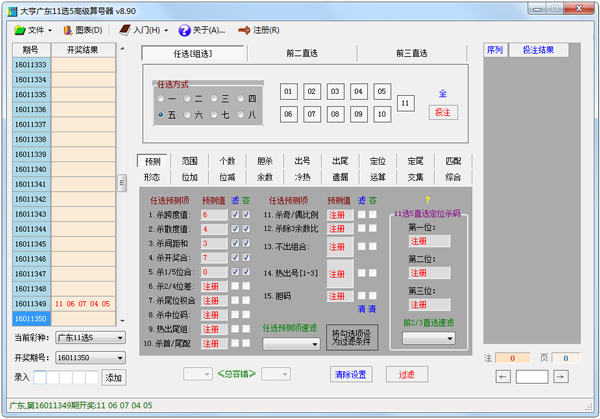Click page number field between arrows
The width and height of the screenshot is (600, 419).
click(x=532, y=377)
